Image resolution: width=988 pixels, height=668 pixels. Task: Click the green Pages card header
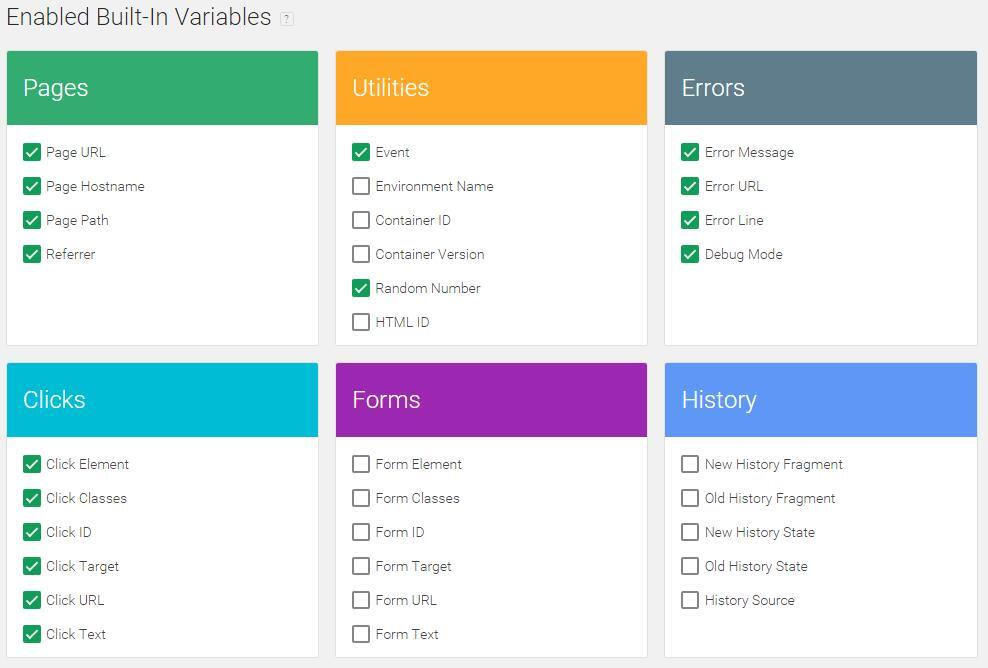coord(162,88)
